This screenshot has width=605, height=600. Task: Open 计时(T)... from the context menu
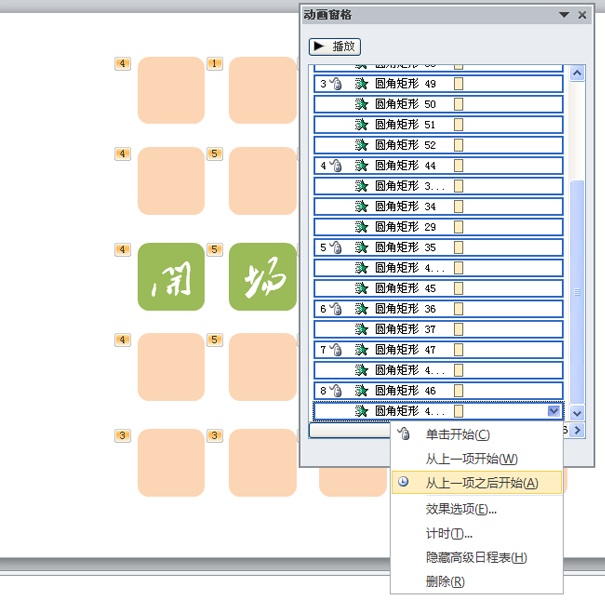tap(449, 533)
